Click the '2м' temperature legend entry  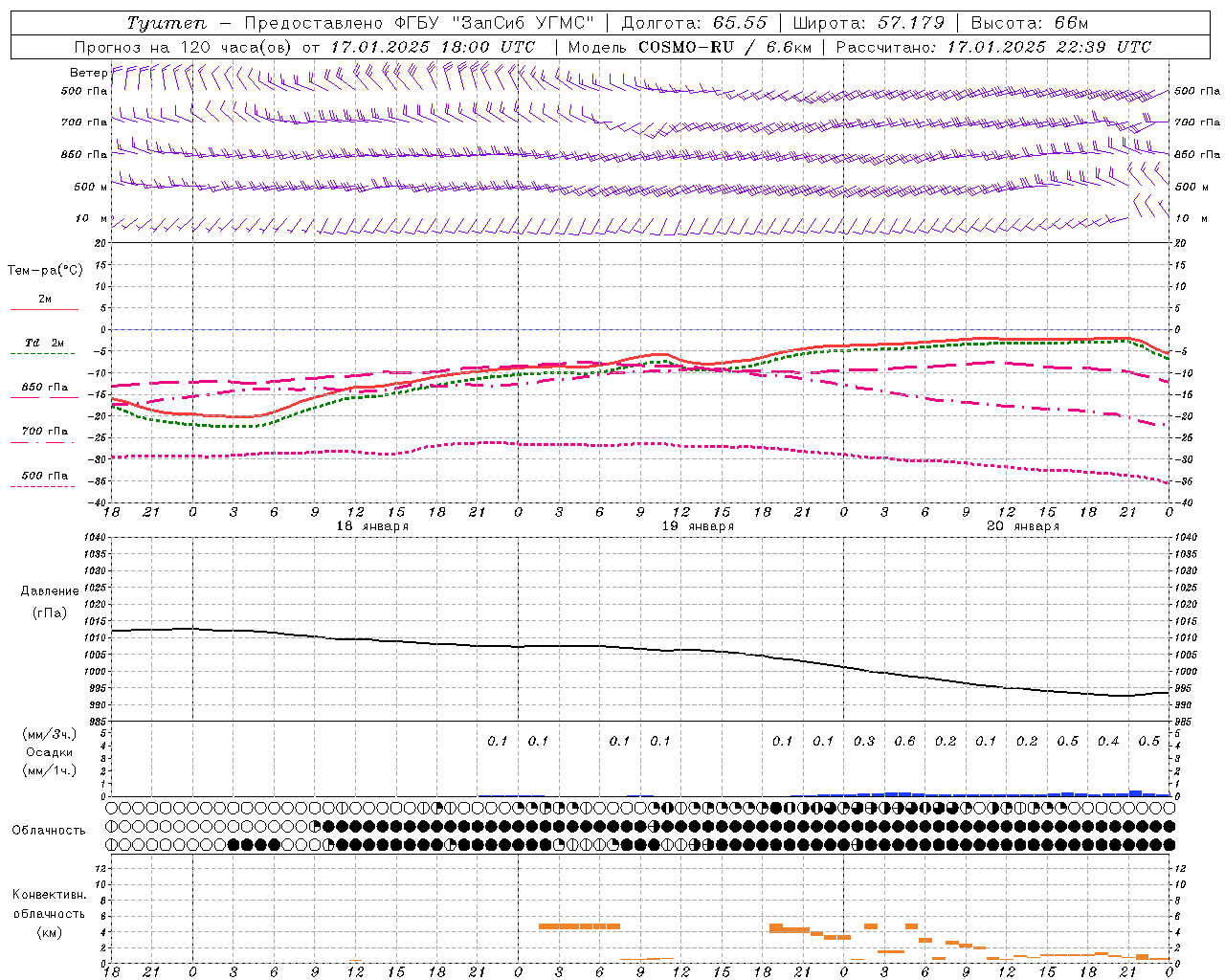[x=44, y=300]
